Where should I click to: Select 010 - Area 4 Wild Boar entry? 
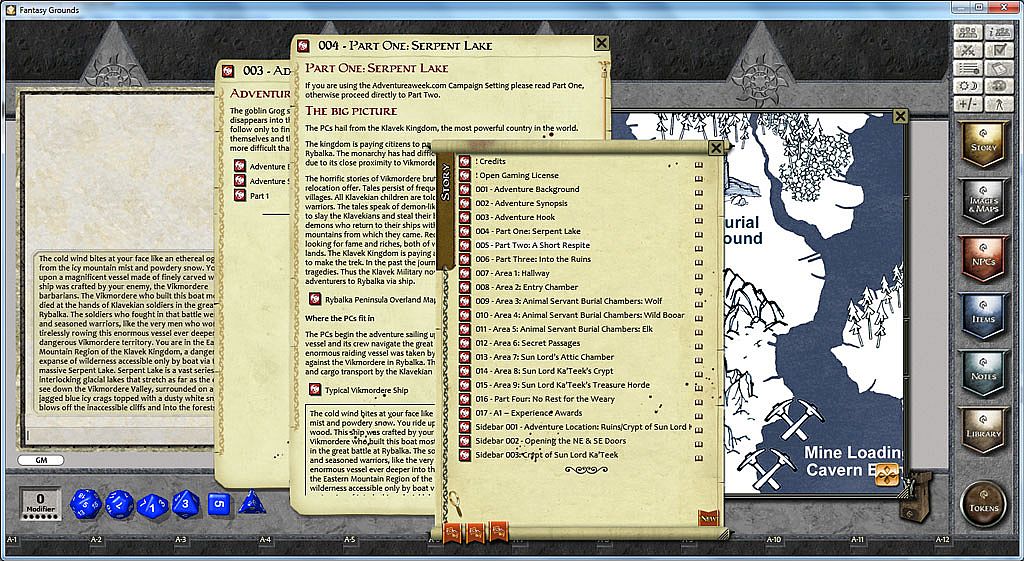click(579, 315)
